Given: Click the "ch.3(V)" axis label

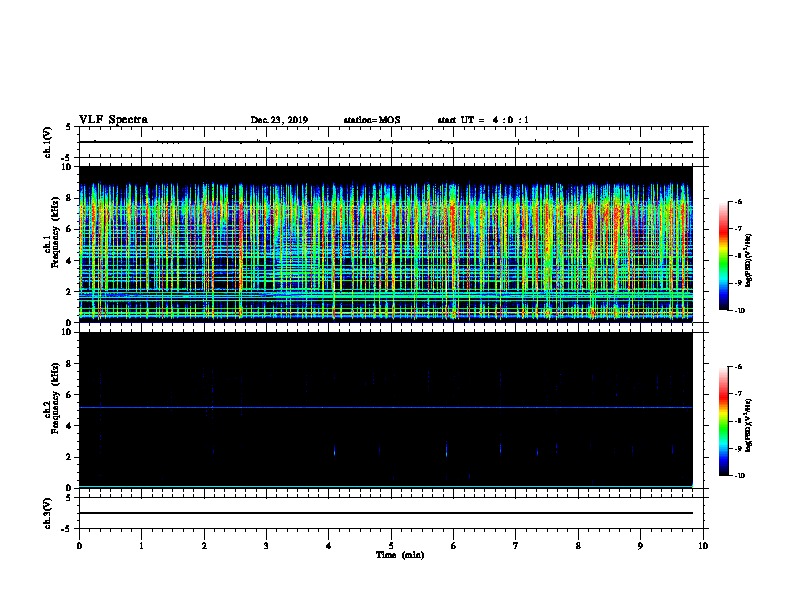Looking at the screenshot, I should click(47, 513).
